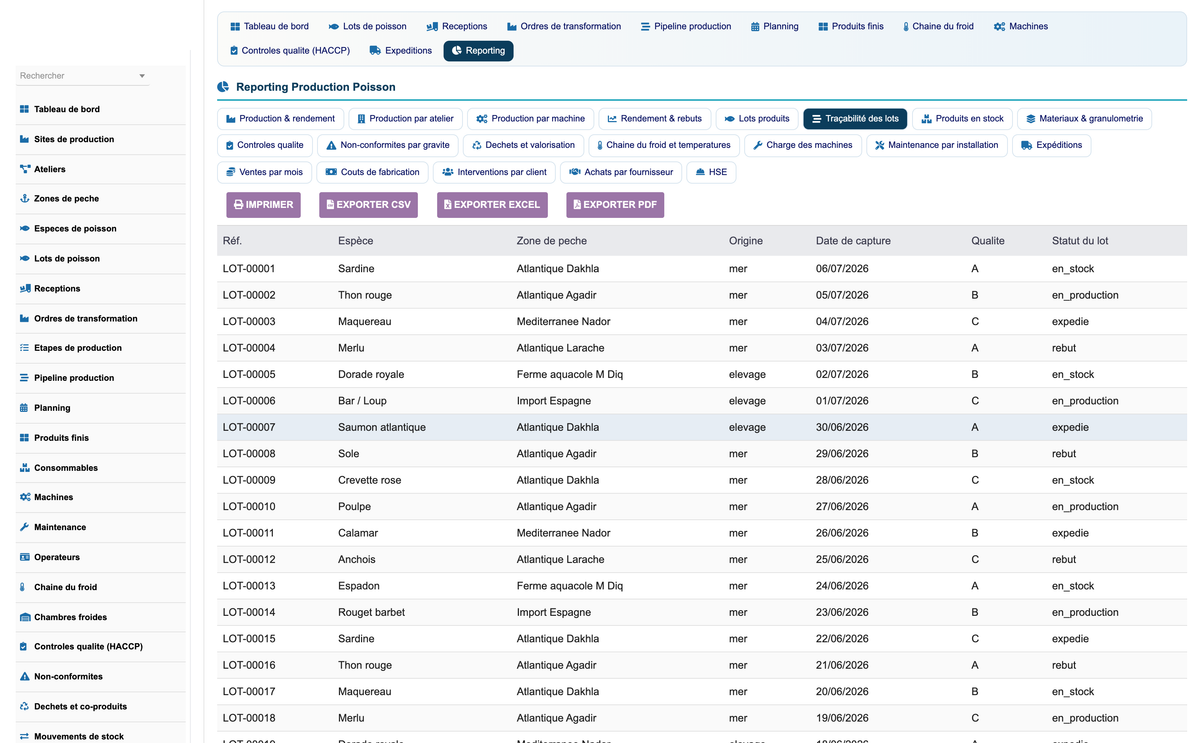Select Production & rendement report
Image resolution: width=1200 pixels, height=743 pixels.
(281, 119)
